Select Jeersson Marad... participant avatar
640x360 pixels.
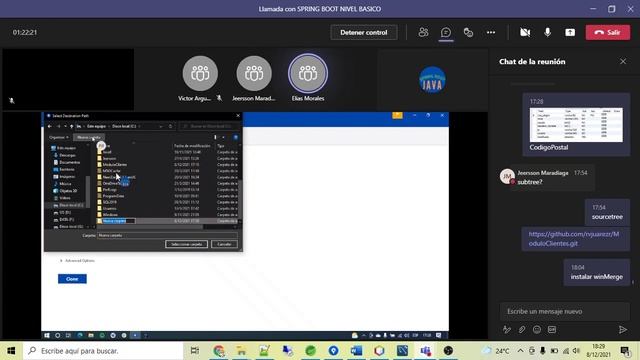point(254,73)
